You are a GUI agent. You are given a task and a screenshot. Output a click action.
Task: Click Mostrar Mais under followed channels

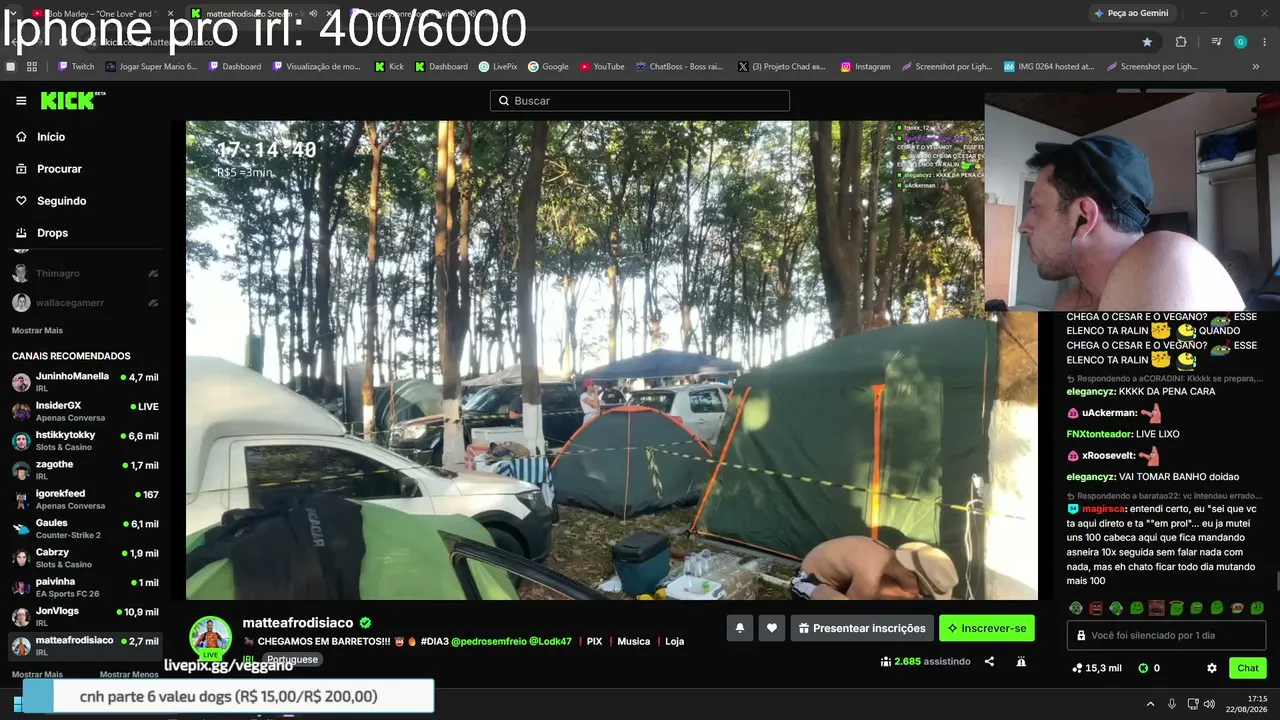point(37,330)
